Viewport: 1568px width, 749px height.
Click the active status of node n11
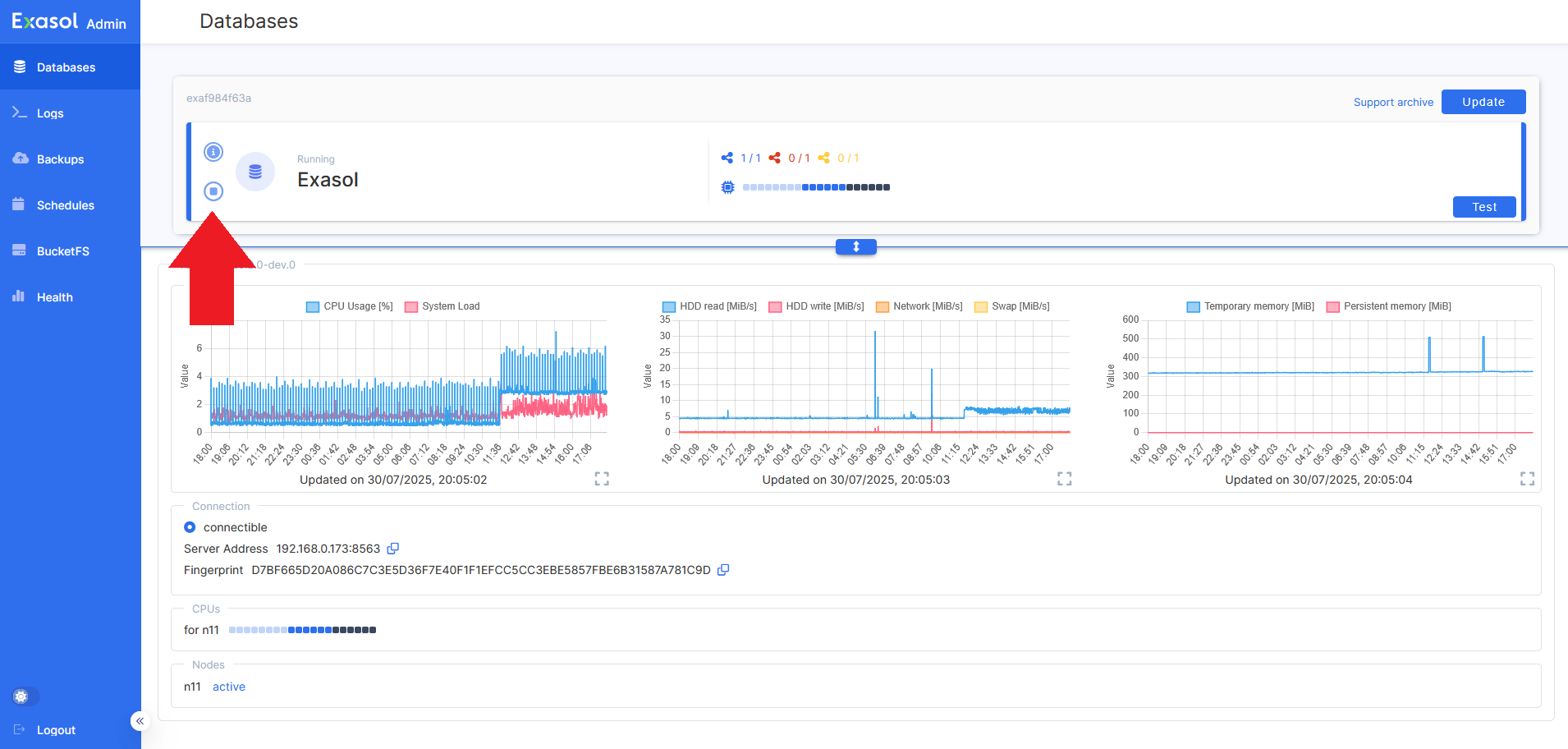(229, 687)
